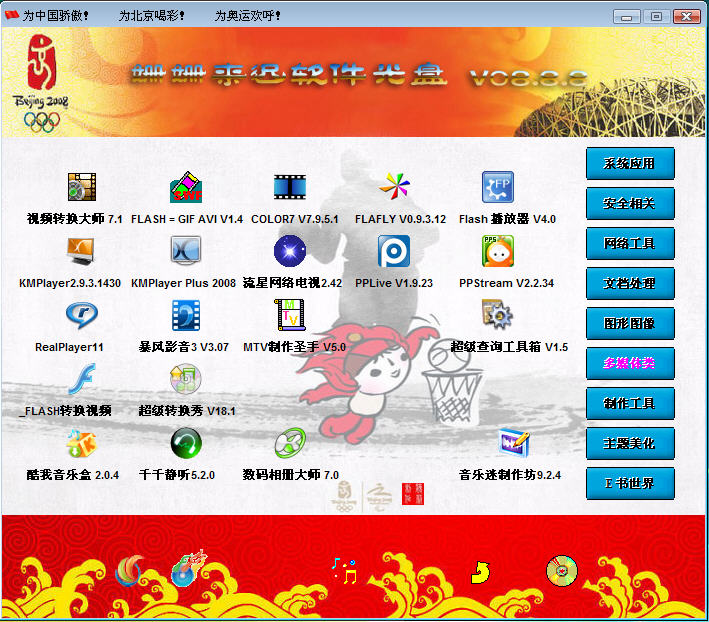The width and height of the screenshot is (709, 622).
Task: Click the CD disc icon in bottom banner
Action: pos(562,571)
